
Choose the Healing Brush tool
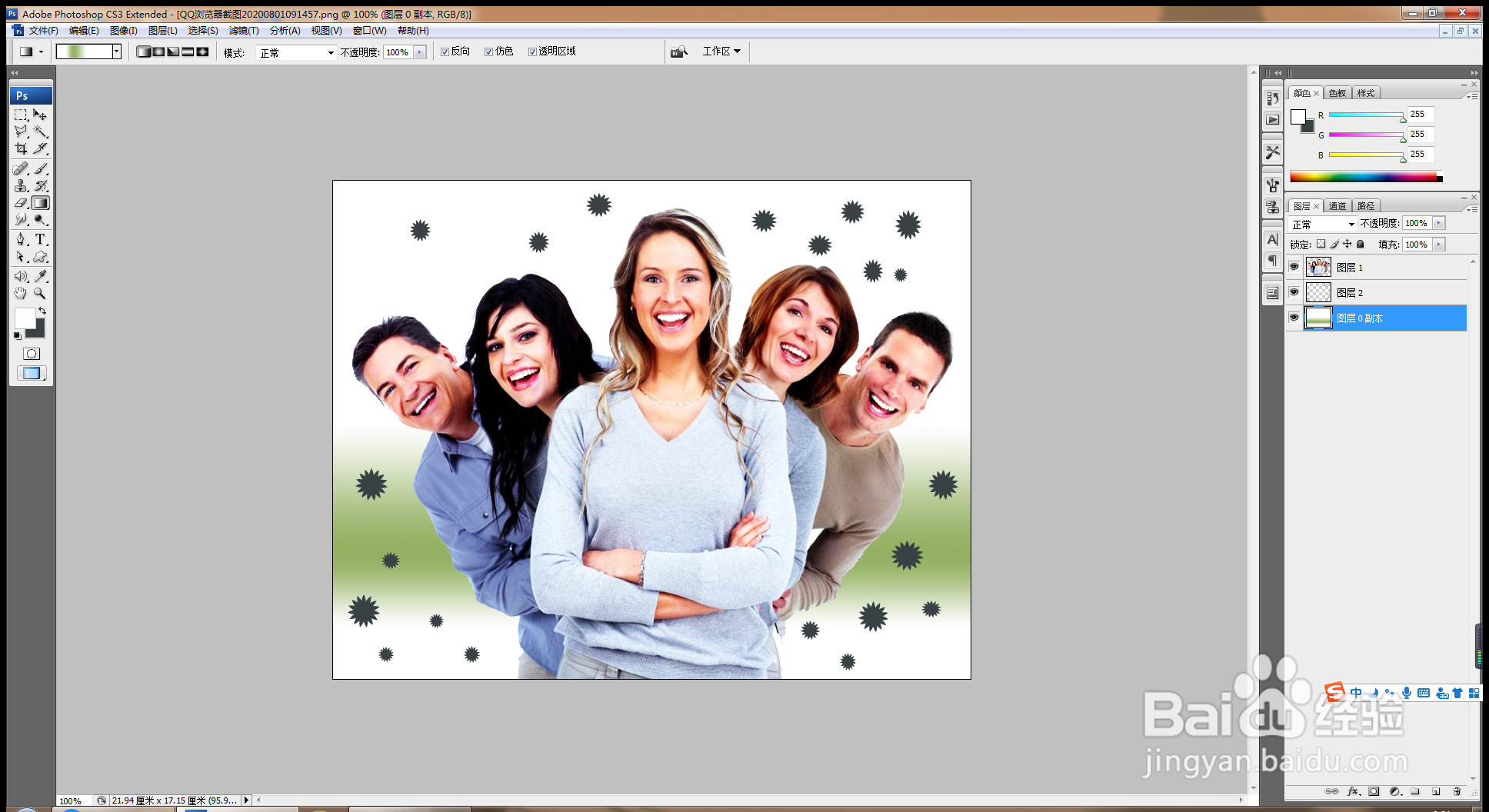(21, 168)
